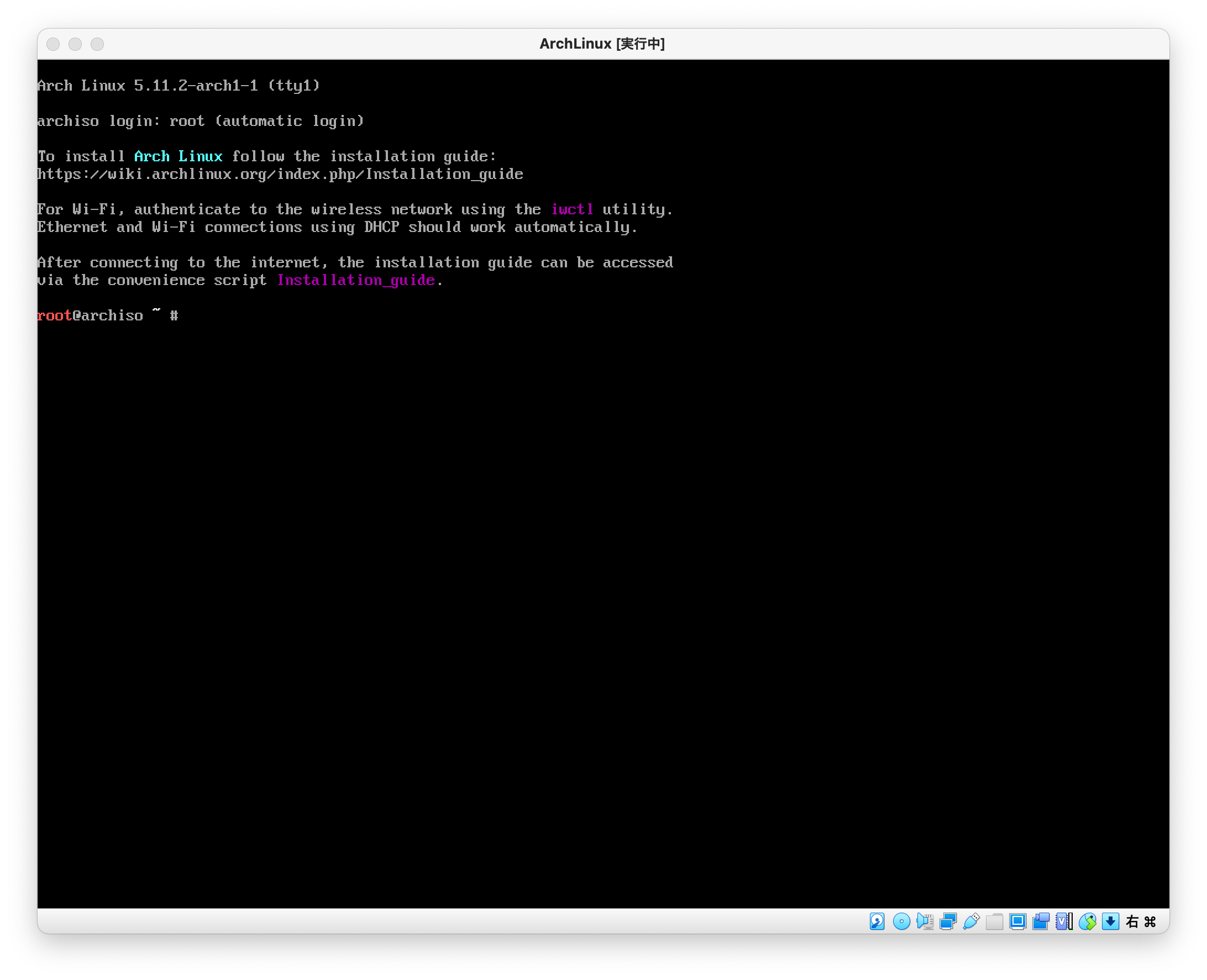Click the audio status icon in the status bar
1207x980 pixels.
[925, 922]
